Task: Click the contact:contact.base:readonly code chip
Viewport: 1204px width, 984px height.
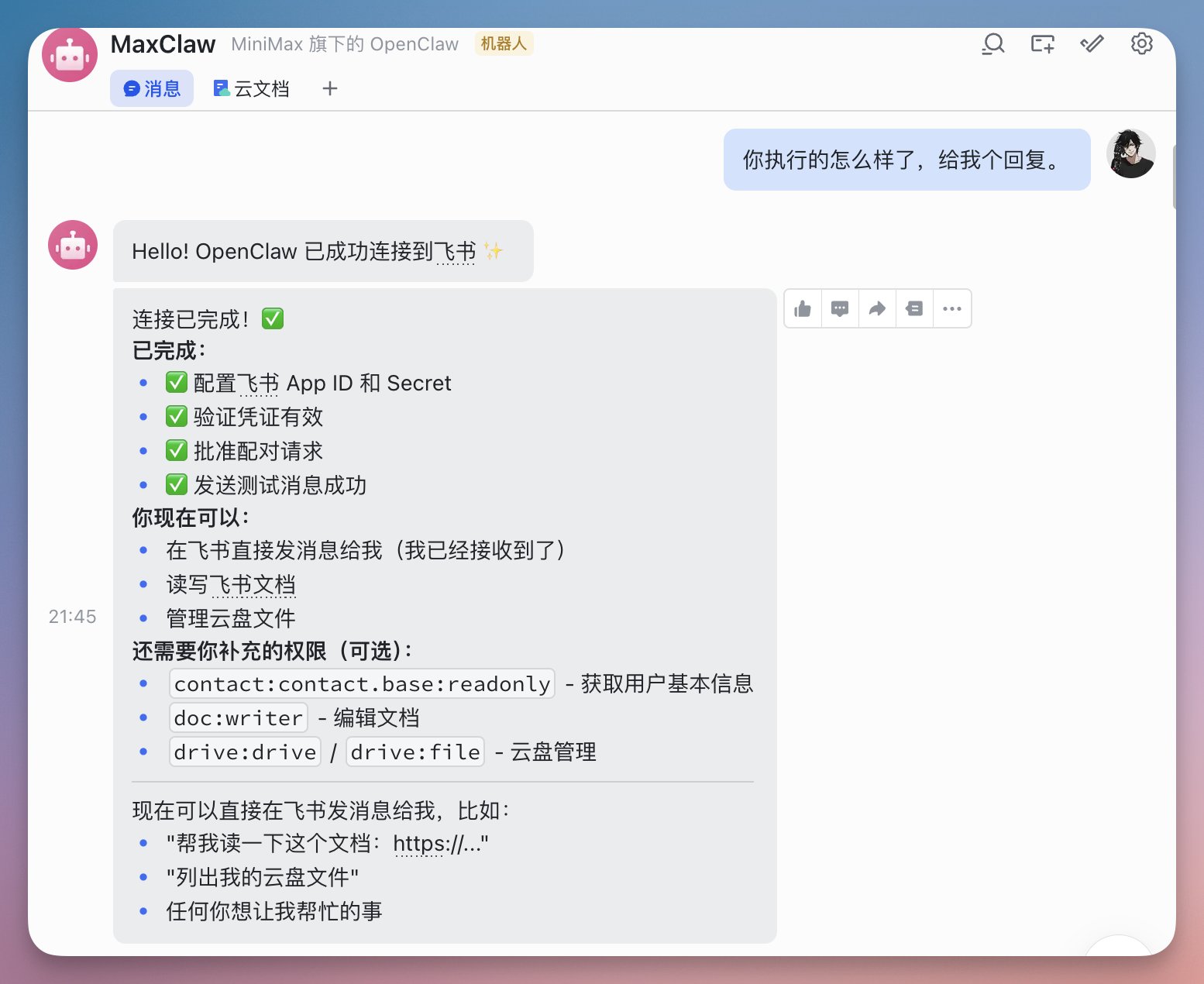Action: (362, 683)
